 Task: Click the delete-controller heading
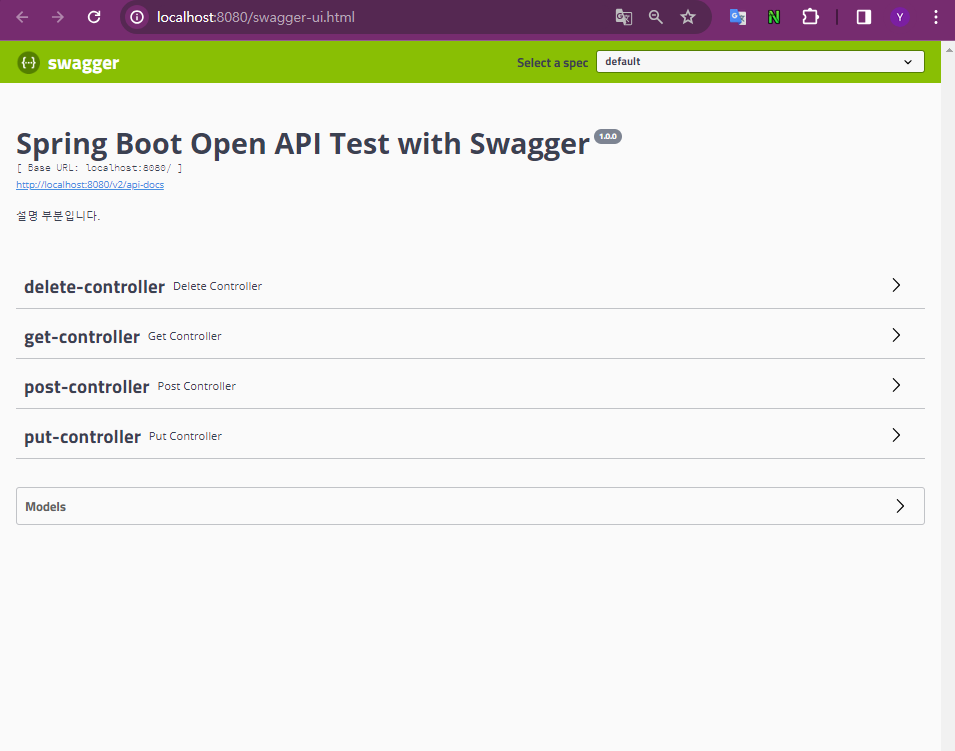94,287
